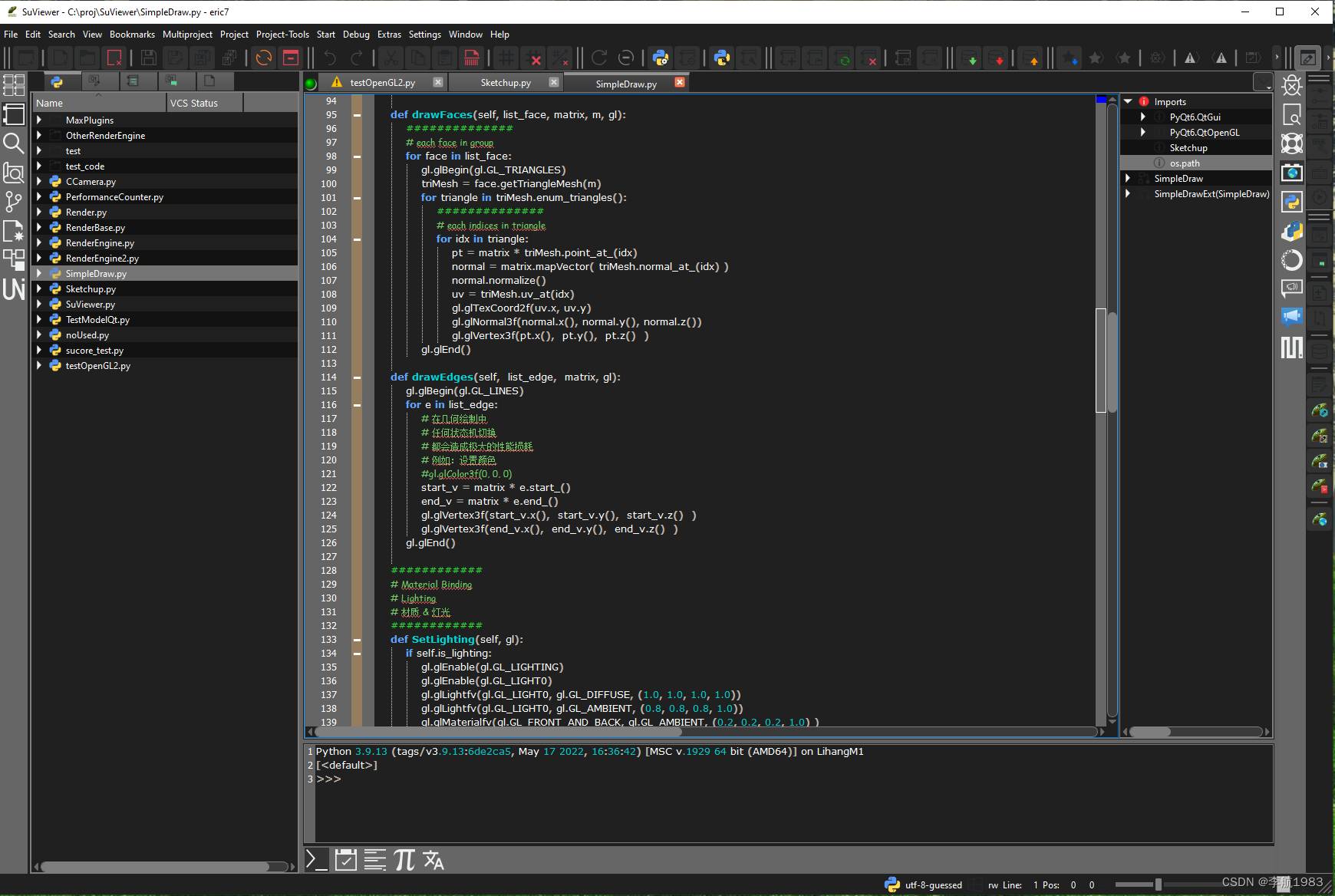Open the Project-Tools menu
The image size is (1335, 896).
pyautogui.click(x=282, y=35)
